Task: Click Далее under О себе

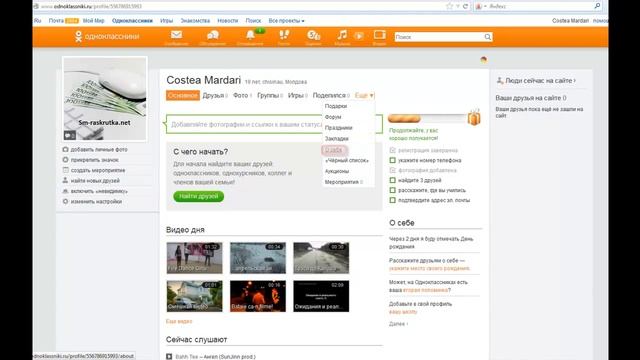Action: tap(398, 324)
